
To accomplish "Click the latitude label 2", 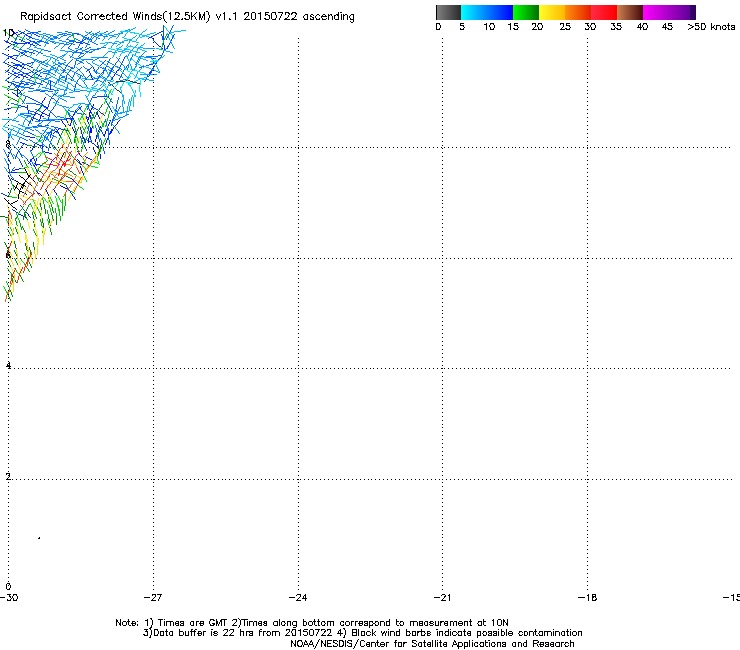I will click(8, 476).
